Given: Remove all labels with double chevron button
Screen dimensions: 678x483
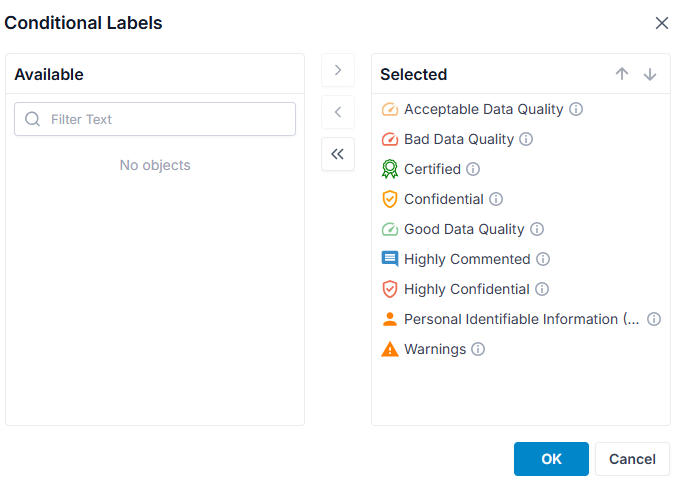Looking at the screenshot, I should (x=338, y=154).
